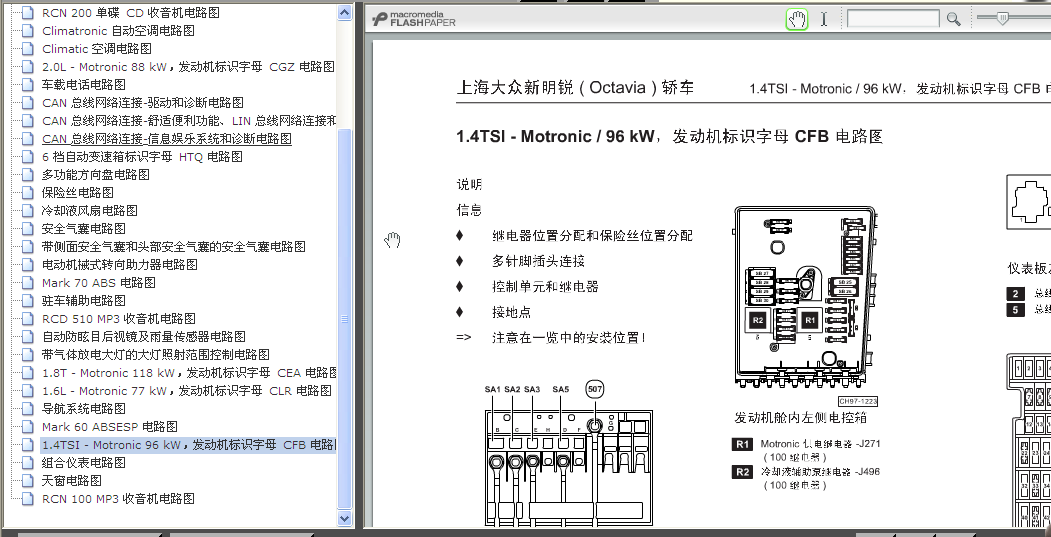Click the down arrow of tree scrollbar
Screen dimensions: 1051x537
(x=345, y=518)
